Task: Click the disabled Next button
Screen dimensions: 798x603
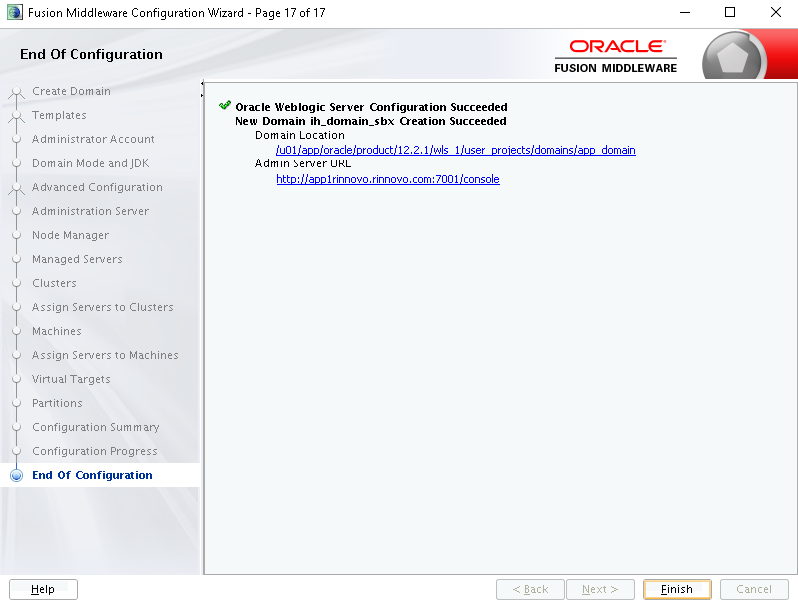Action: [601, 589]
